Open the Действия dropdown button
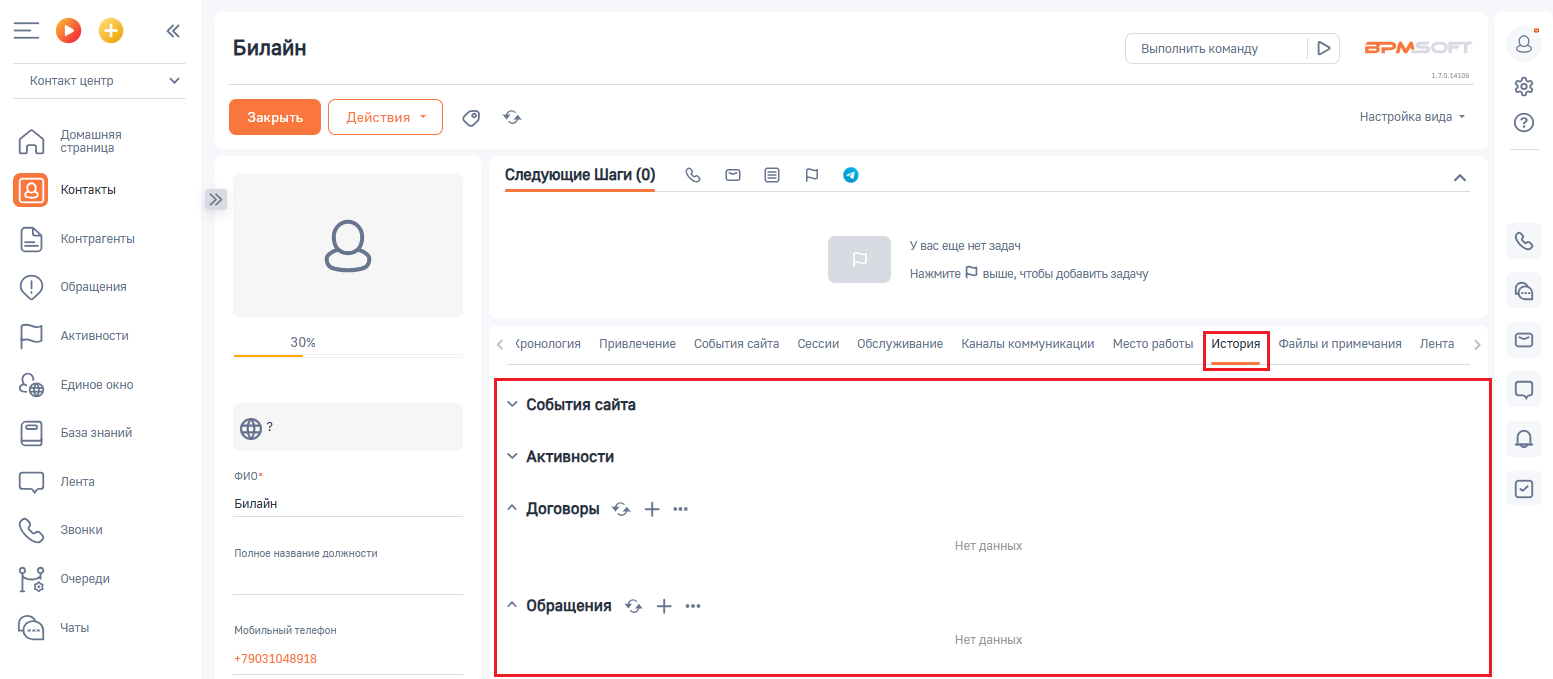Screen dimensions: 1553x679 coord(385,117)
